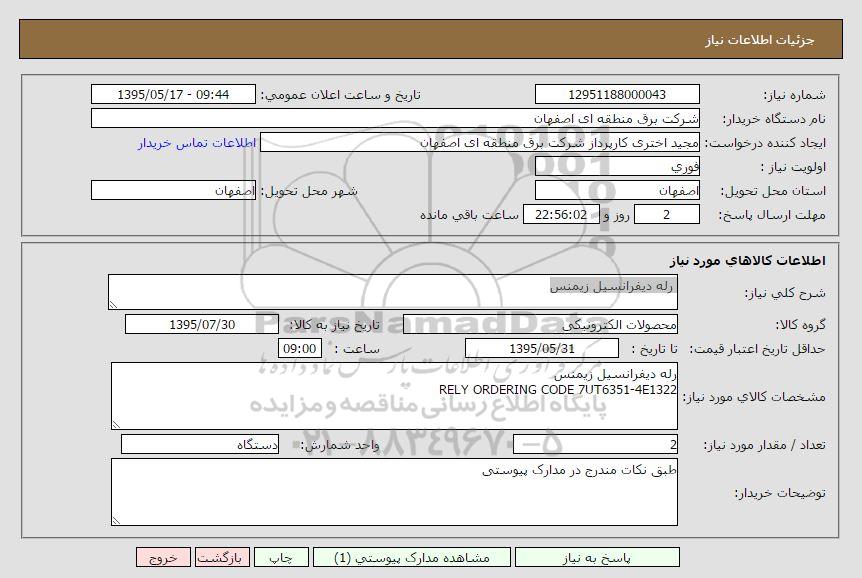Click the announcement date field 1395/05/17 - 09:44
Viewport: 862px width, 578px height.
click(x=173, y=95)
